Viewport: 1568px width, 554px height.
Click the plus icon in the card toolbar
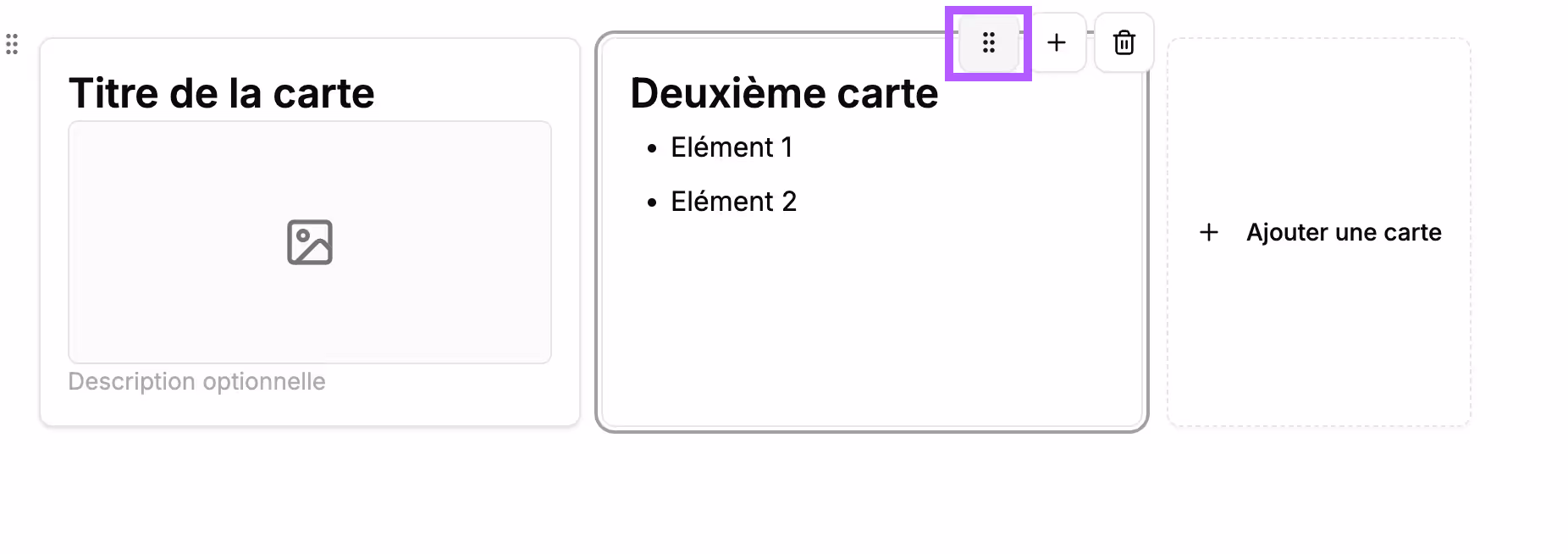pyautogui.click(x=1057, y=42)
